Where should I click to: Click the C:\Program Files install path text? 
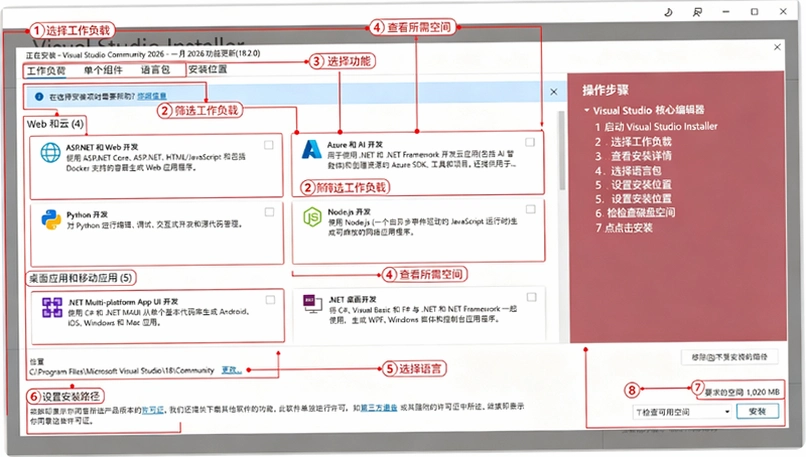click(x=121, y=371)
